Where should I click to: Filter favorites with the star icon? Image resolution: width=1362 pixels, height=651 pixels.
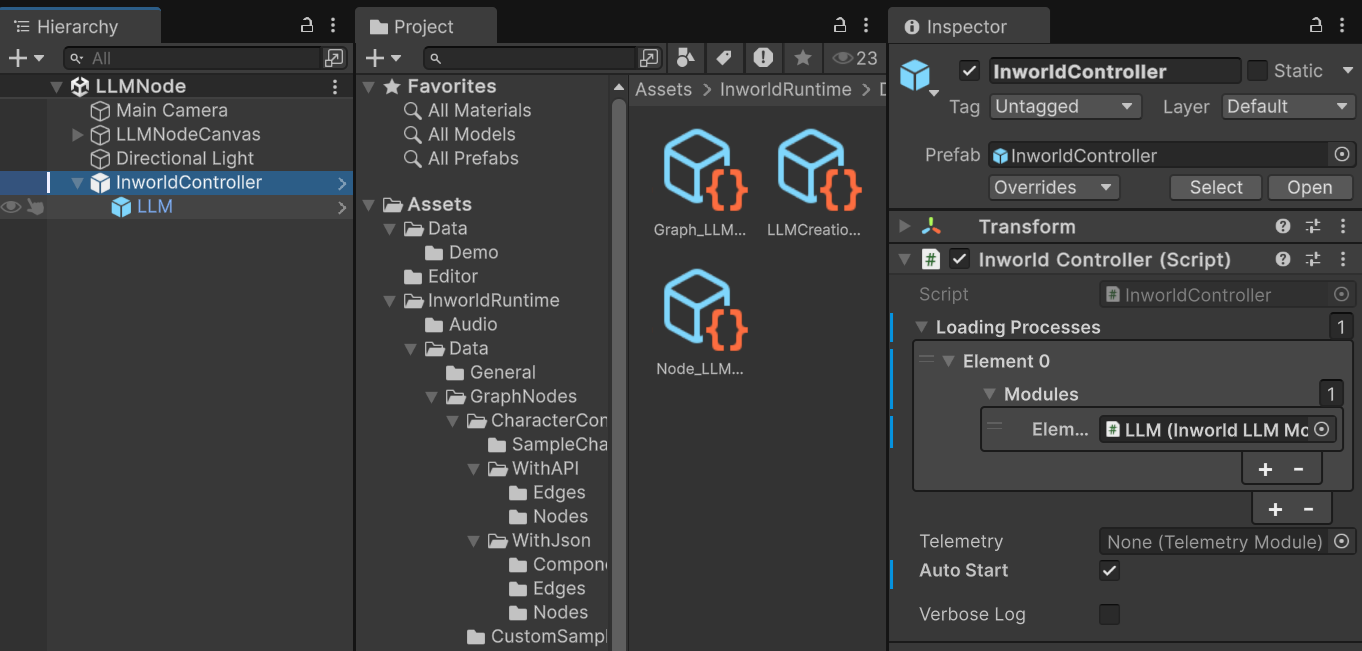click(x=803, y=57)
